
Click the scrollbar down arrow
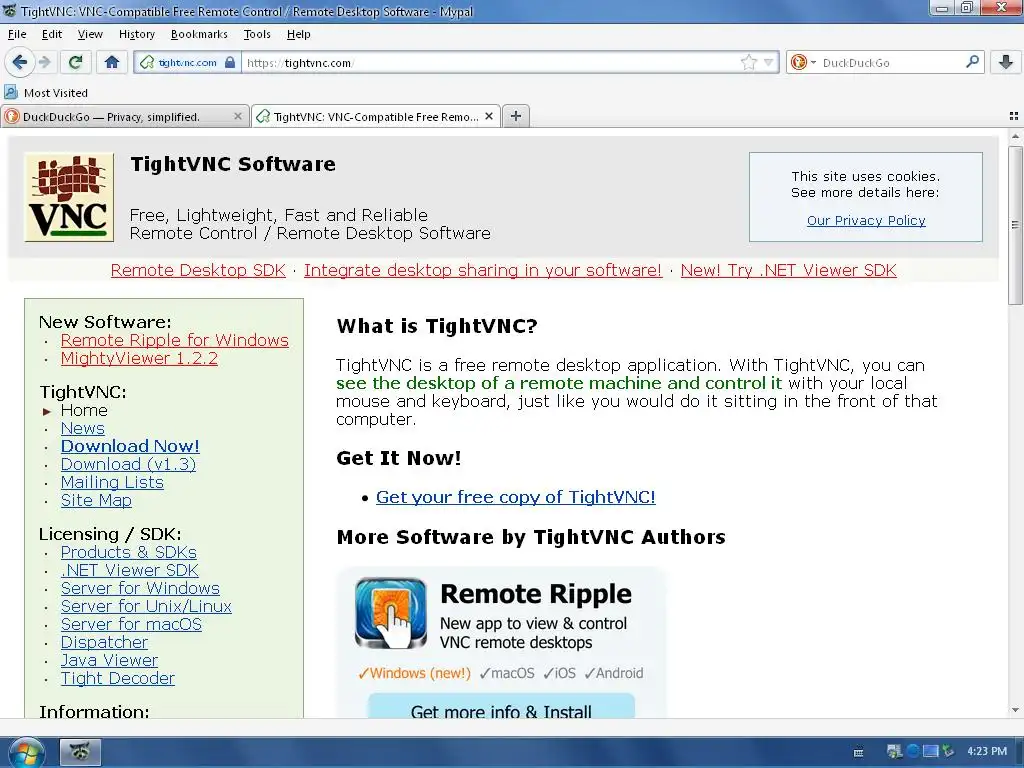[x=1015, y=711]
